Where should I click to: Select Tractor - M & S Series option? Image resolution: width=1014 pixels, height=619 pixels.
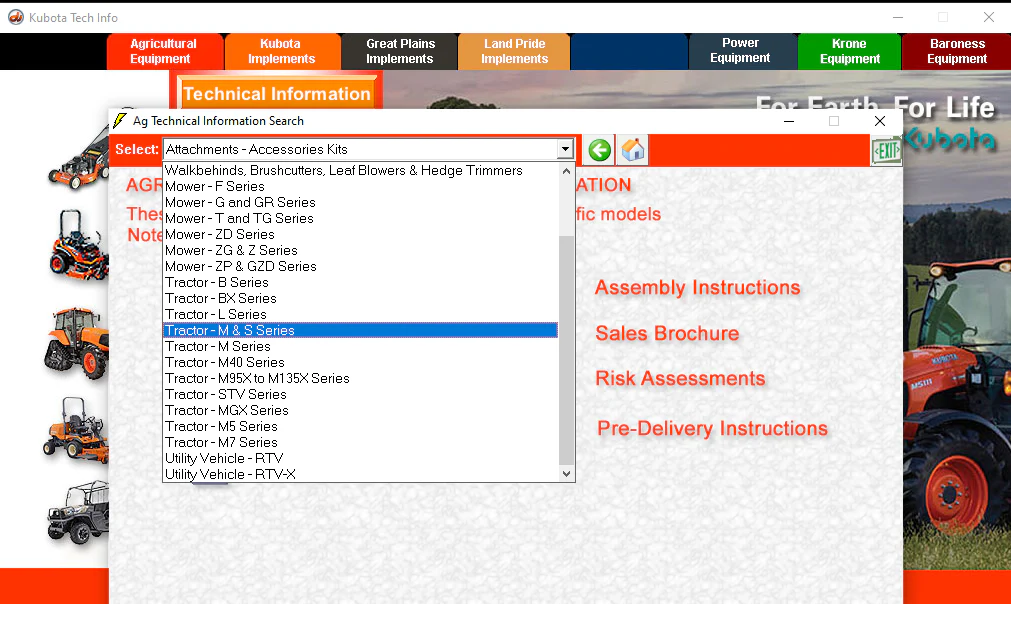click(360, 330)
